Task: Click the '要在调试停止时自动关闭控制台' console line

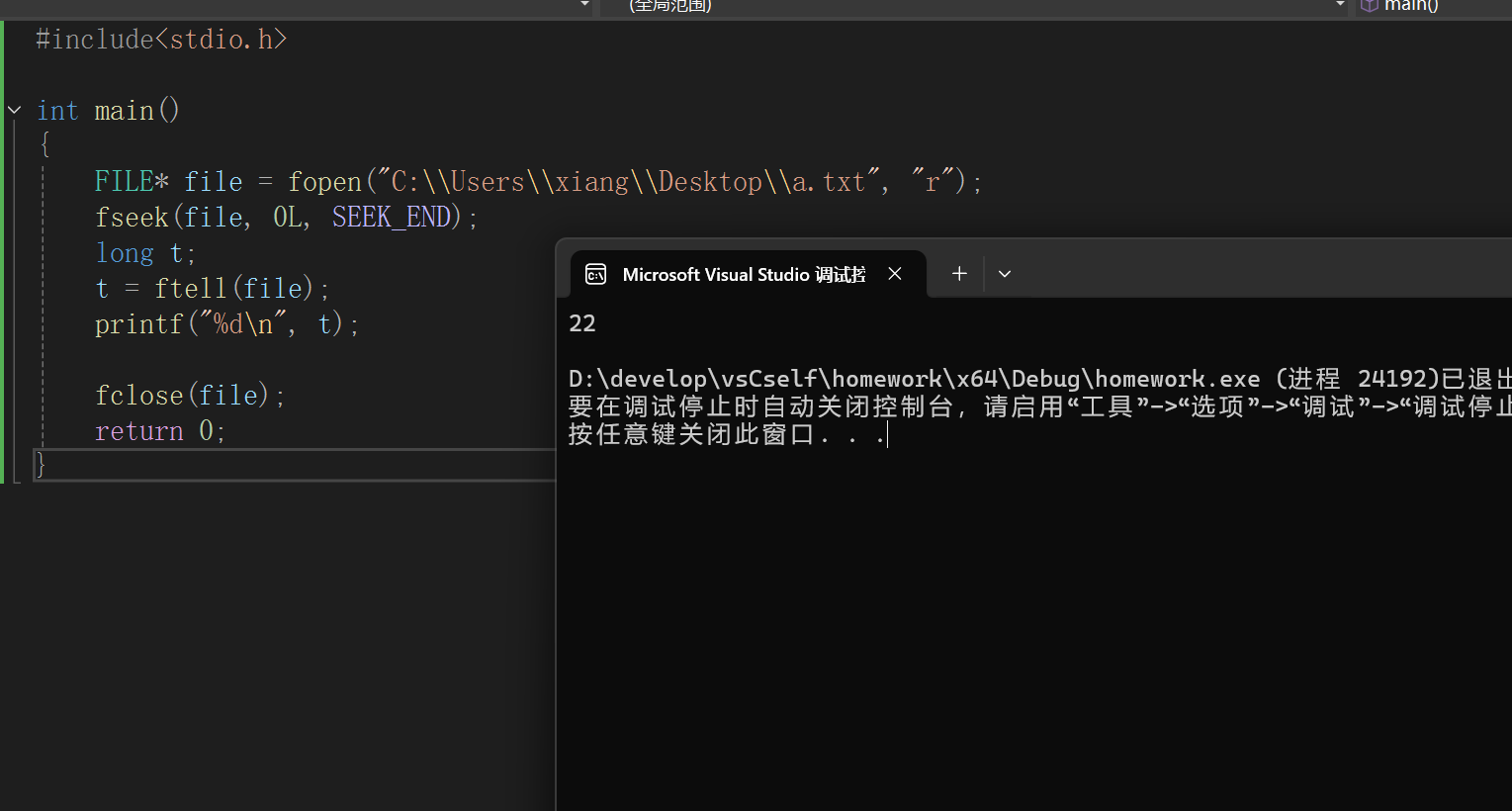Action: (x=1040, y=406)
